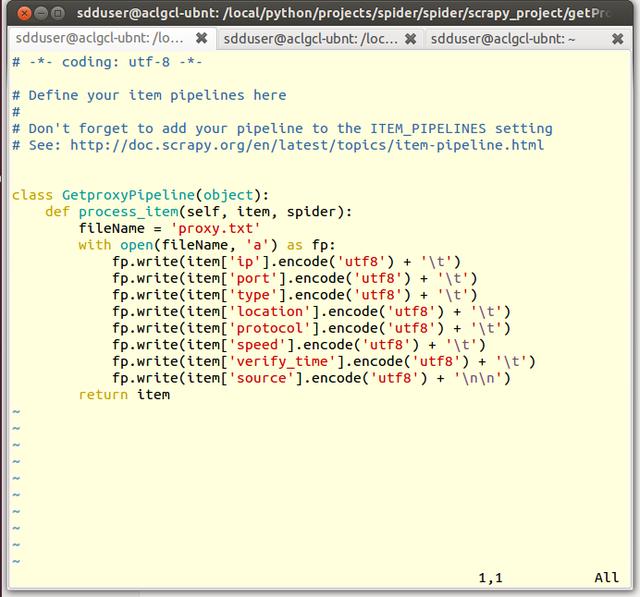
Task: Place cursor on the process_item function name
Action: point(128,212)
